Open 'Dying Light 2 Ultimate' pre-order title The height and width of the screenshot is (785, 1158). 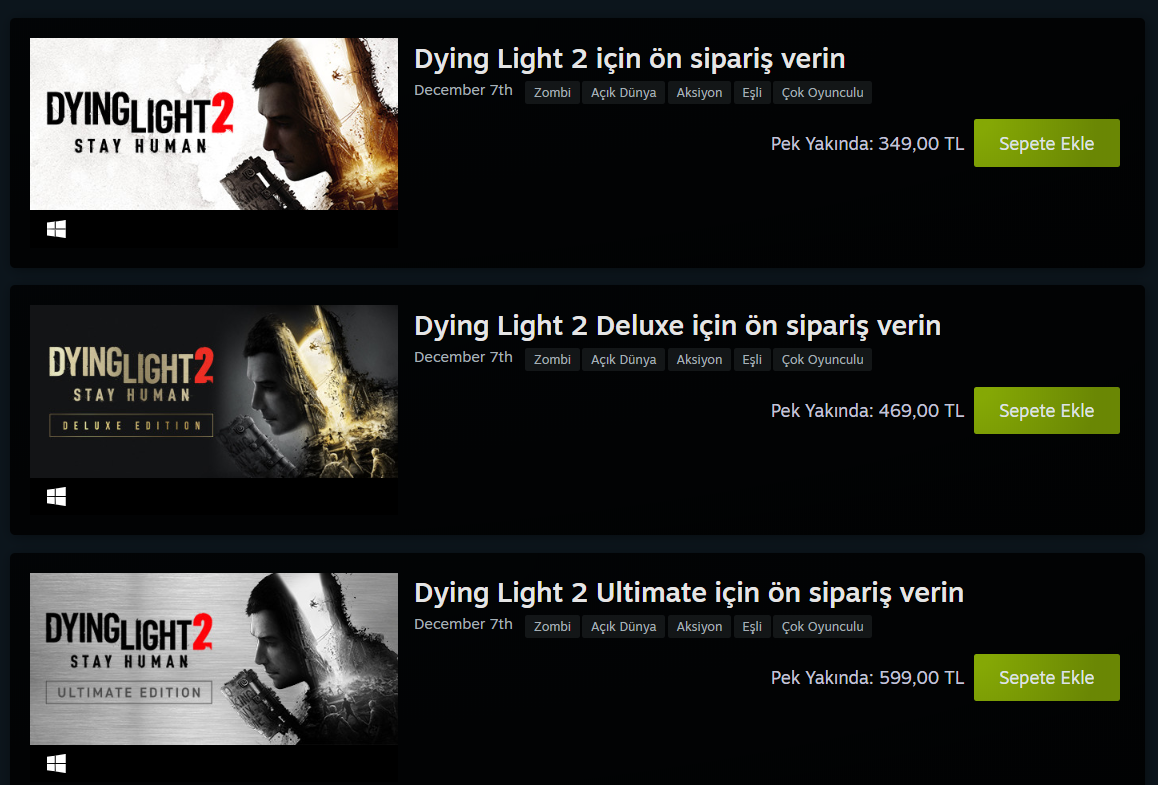[x=689, y=593]
